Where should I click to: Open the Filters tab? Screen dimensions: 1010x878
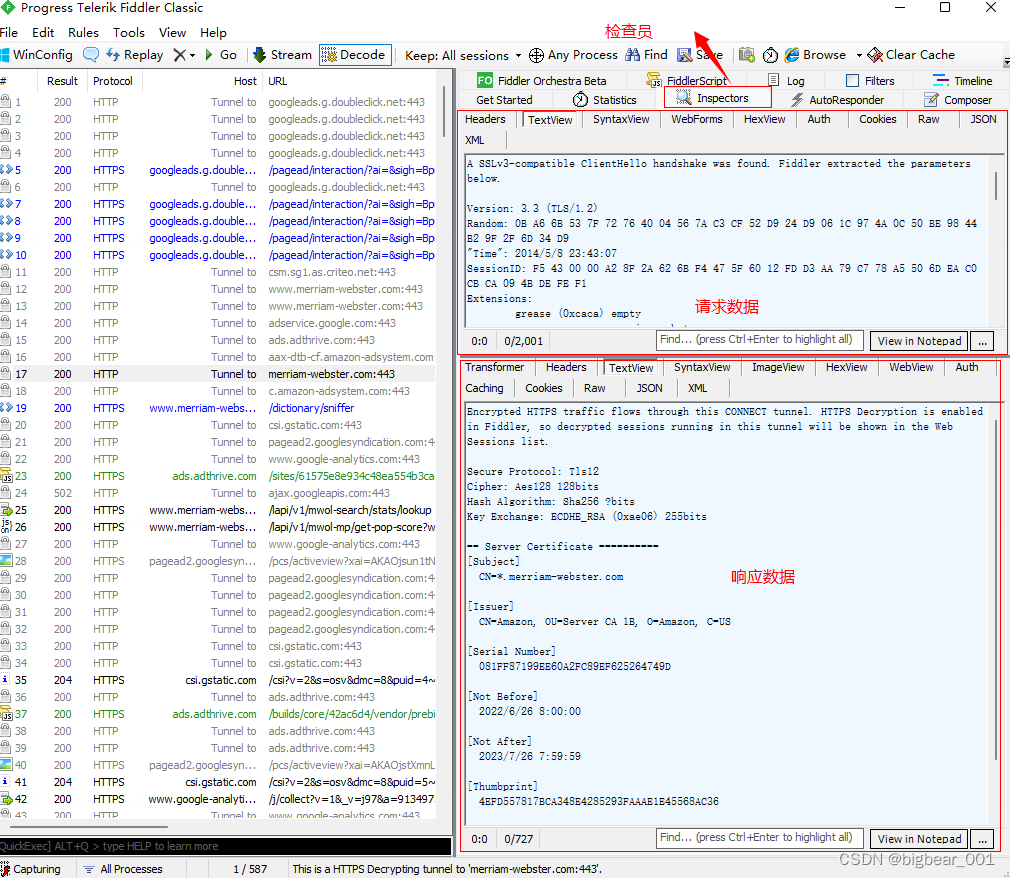pyautogui.click(x=870, y=81)
